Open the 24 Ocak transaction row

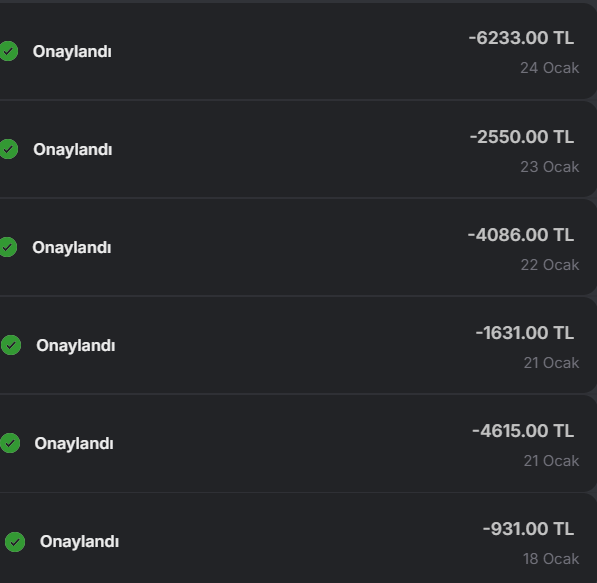pyautogui.click(x=298, y=51)
